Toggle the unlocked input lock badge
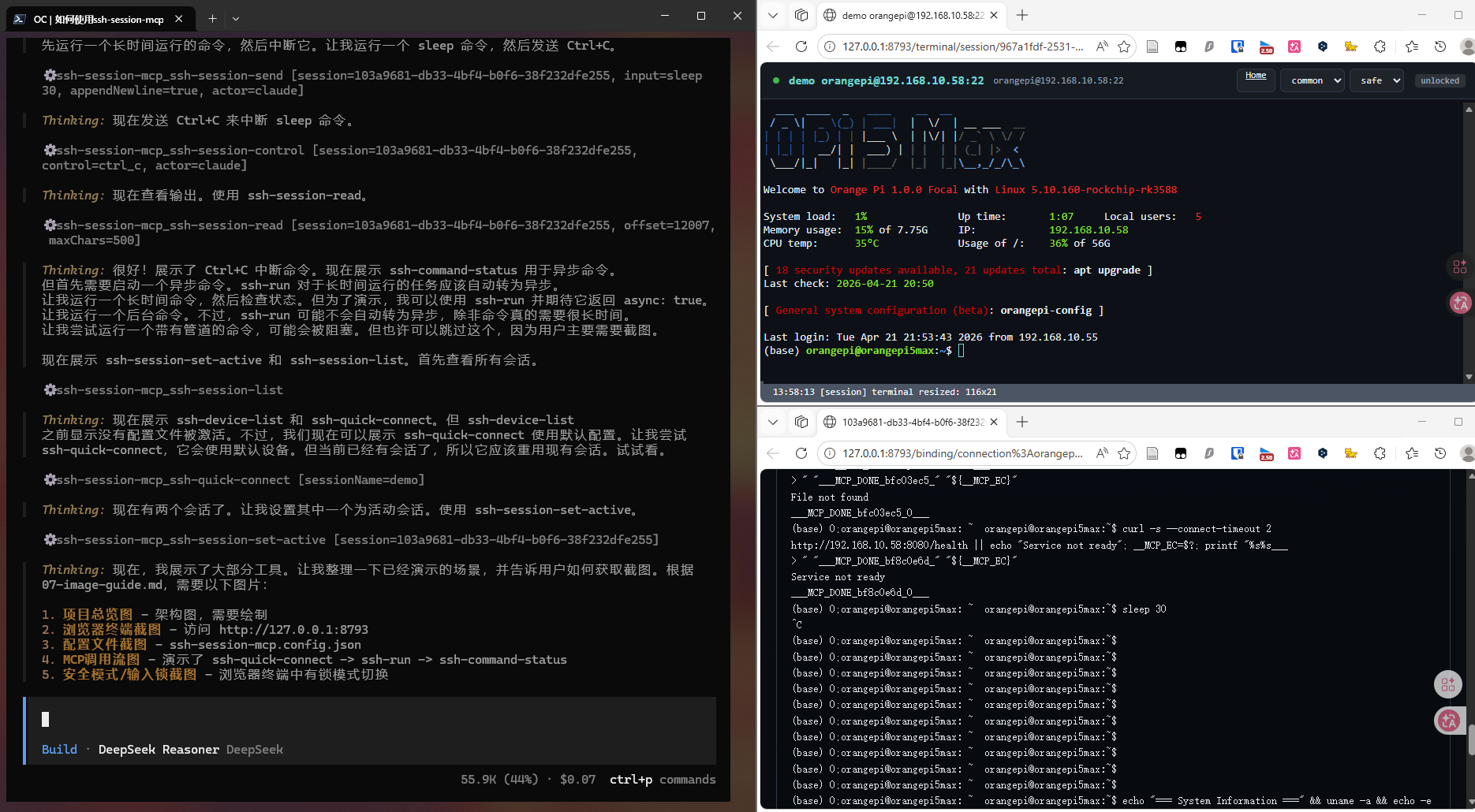This screenshot has width=1475, height=812. pos(1440,80)
